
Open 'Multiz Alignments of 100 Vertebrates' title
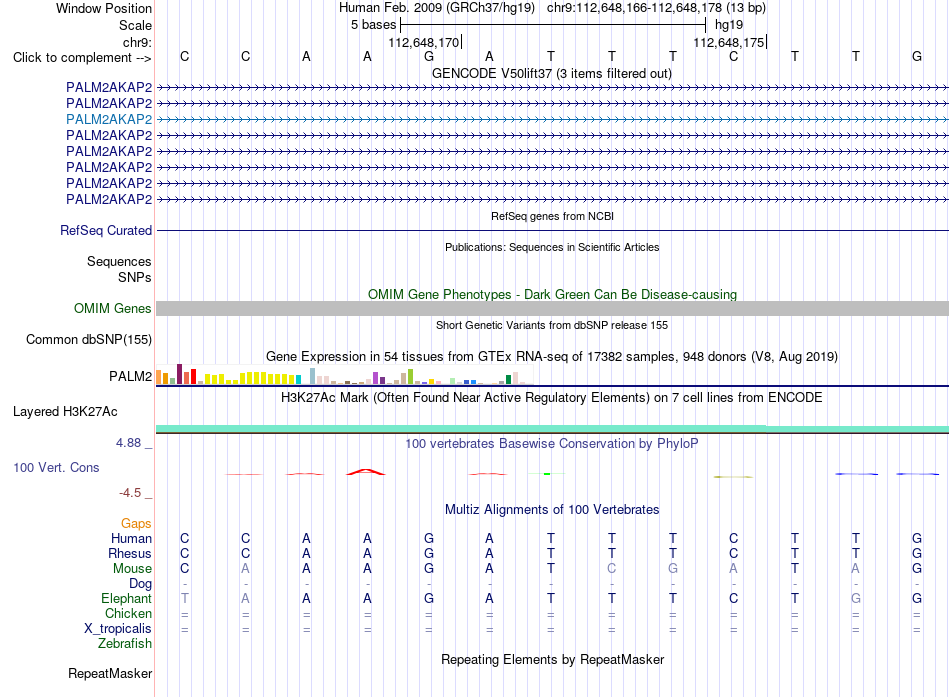tap(552, 510)
